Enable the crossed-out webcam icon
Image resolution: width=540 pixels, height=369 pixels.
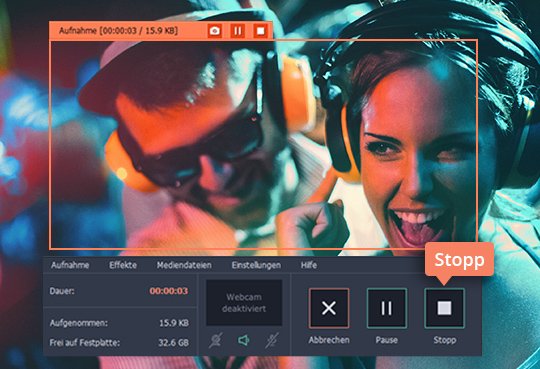pos(216,340)
